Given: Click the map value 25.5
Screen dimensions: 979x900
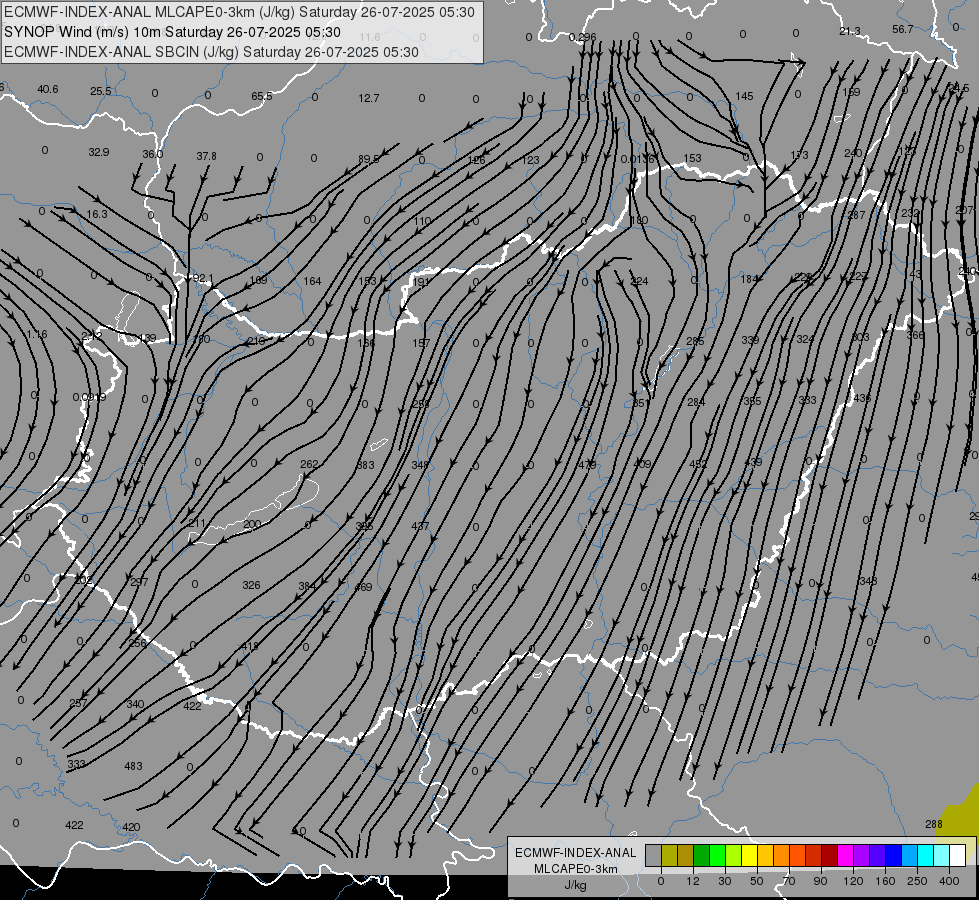Looking at the screenshot, I should coord(101,91).
